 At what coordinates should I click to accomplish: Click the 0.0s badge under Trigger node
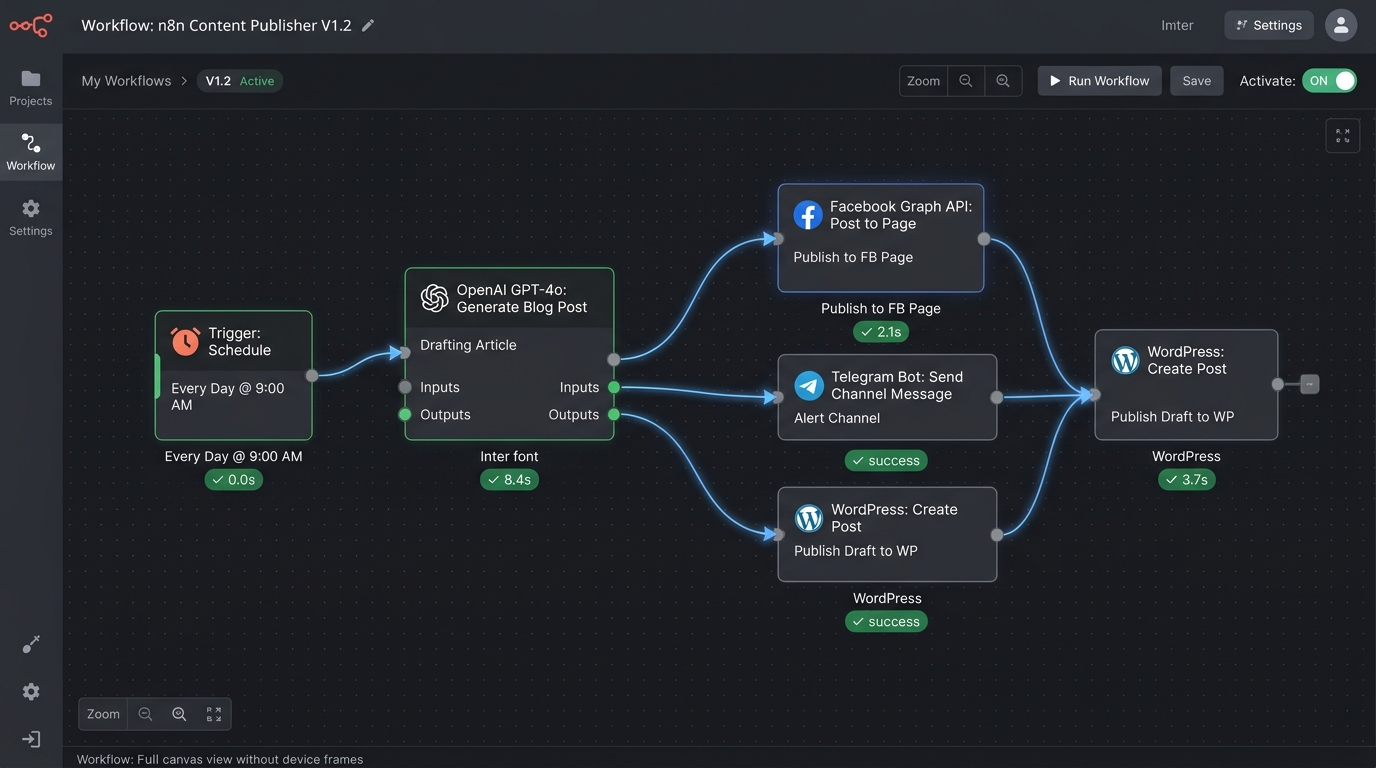(234, 480)
